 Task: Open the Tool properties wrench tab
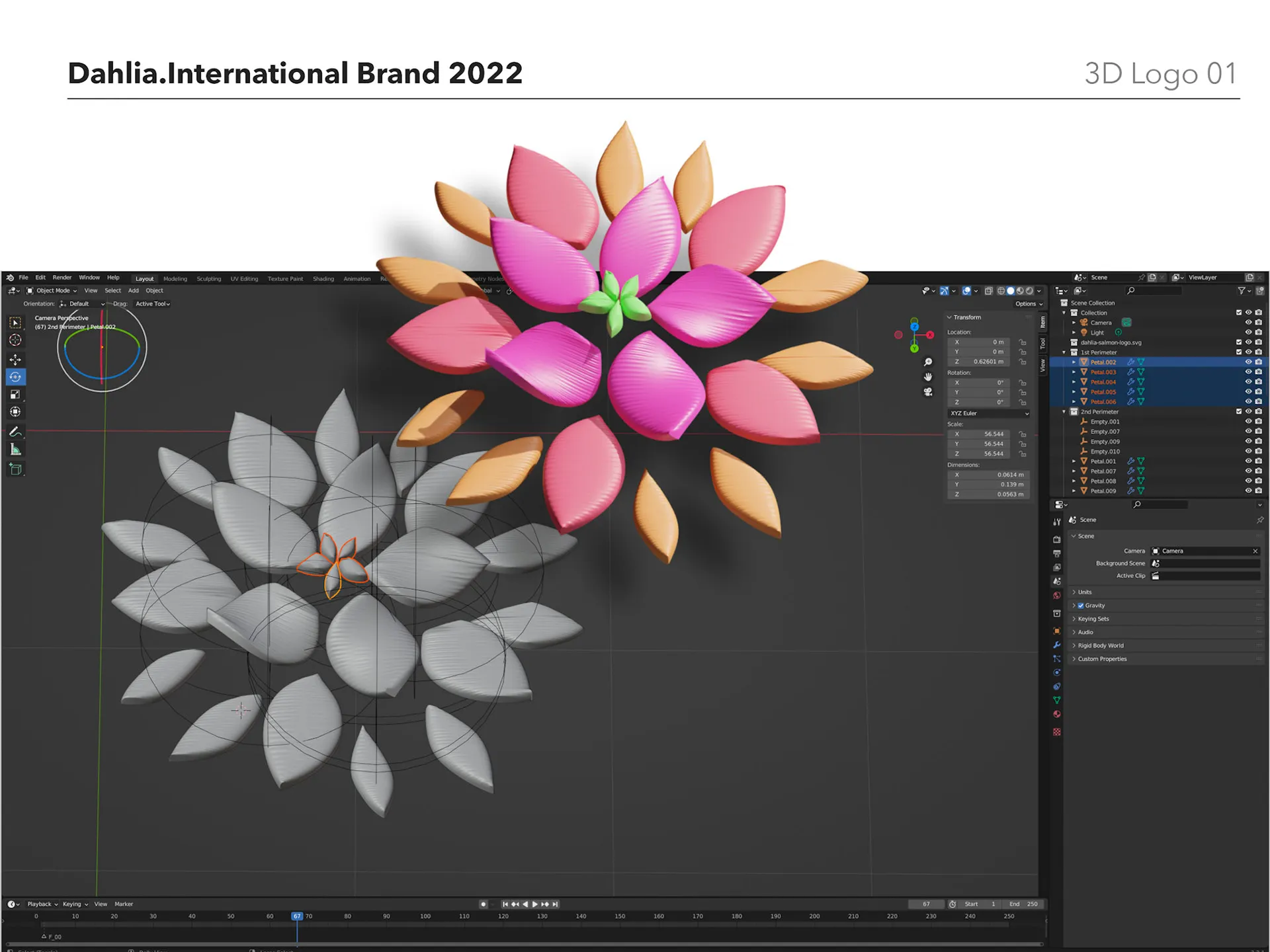coord(1057,522)
